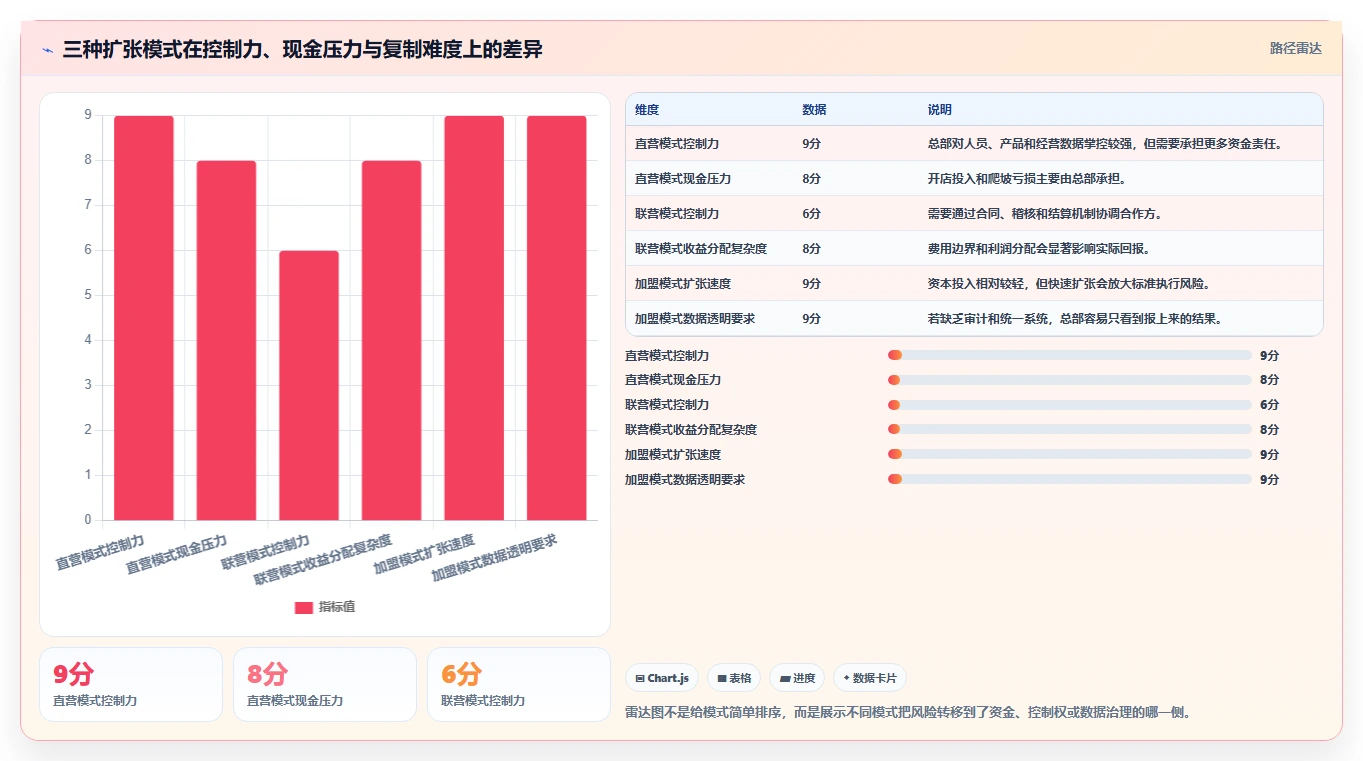Open the 9分 直营模式控制力 data card
Screen dimensions: 1363x761
click(131, 684)
